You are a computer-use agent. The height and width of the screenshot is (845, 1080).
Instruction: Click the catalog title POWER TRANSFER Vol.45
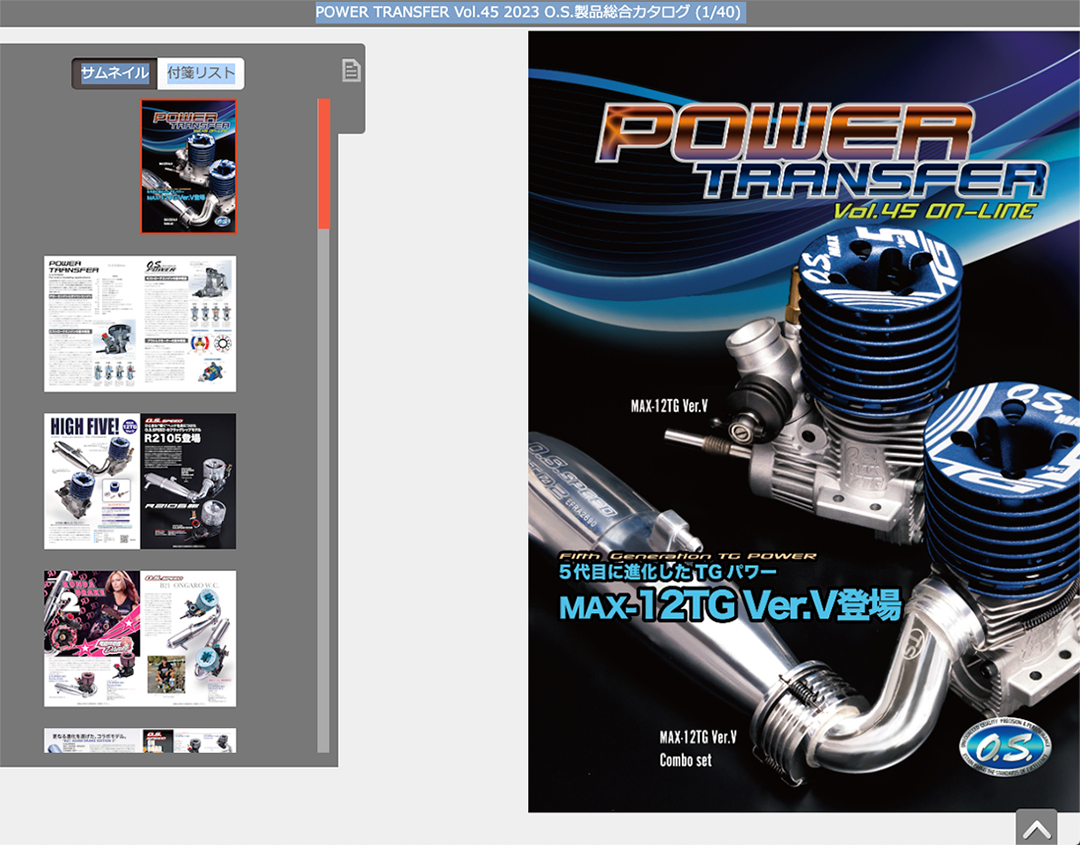coord(528,12)
